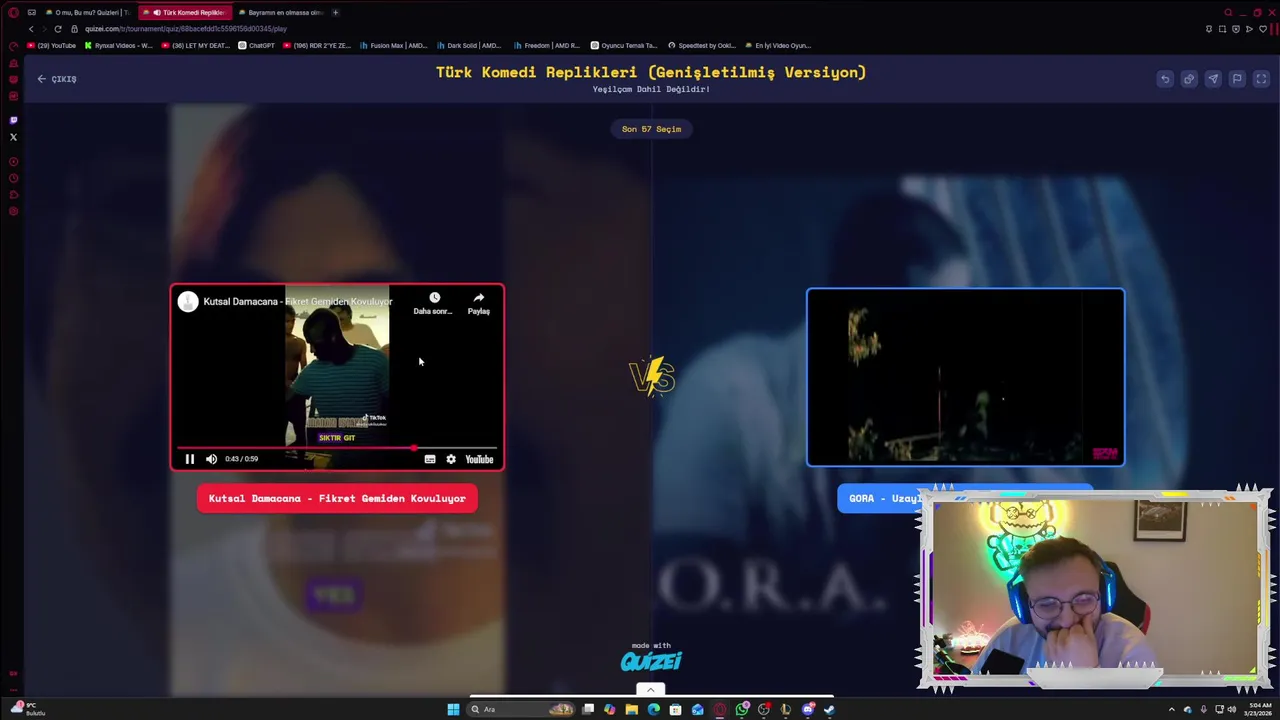The image size is (1280, 720).
Task: Click Paylaş share icon on video
Action: point(479,303)
